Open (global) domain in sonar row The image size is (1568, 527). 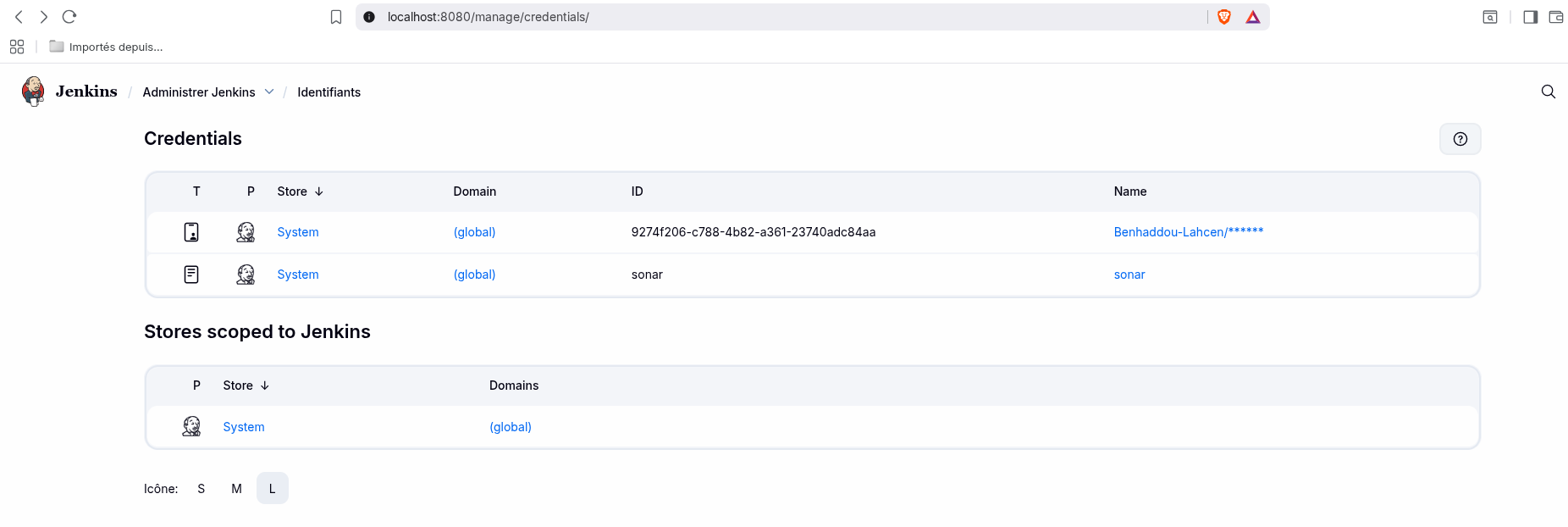[x=475, y=275]
